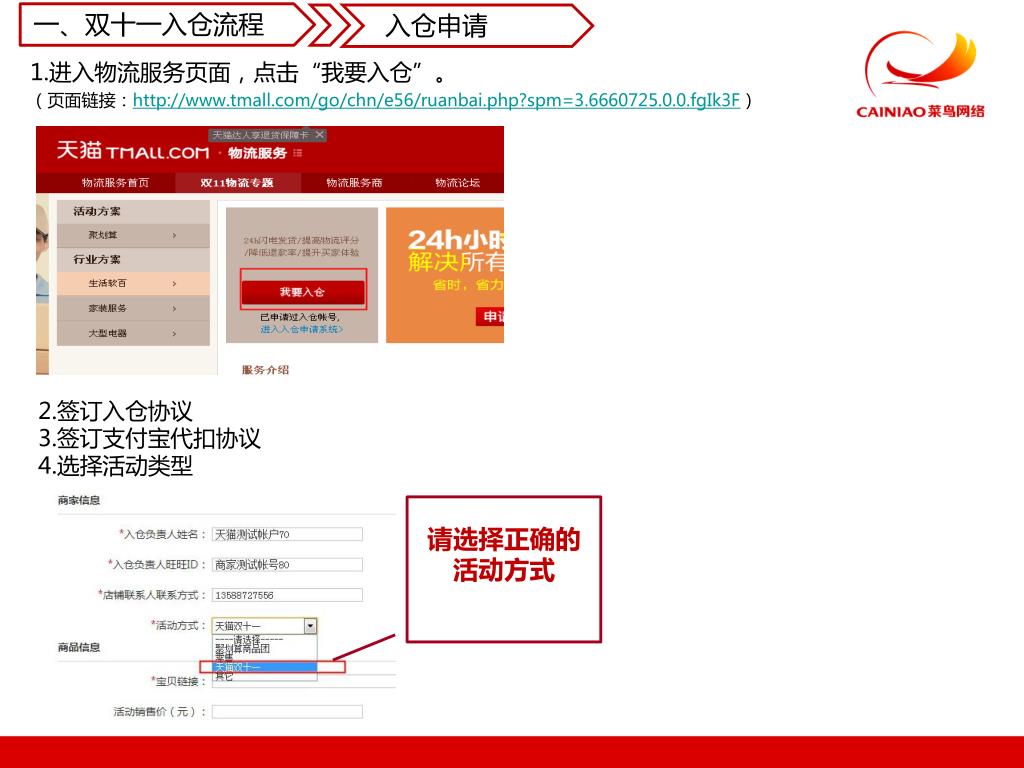Click the 商品信息 section heading
Image resolution: width=1024 pixels, height=768 pixels.
(79, 647)
